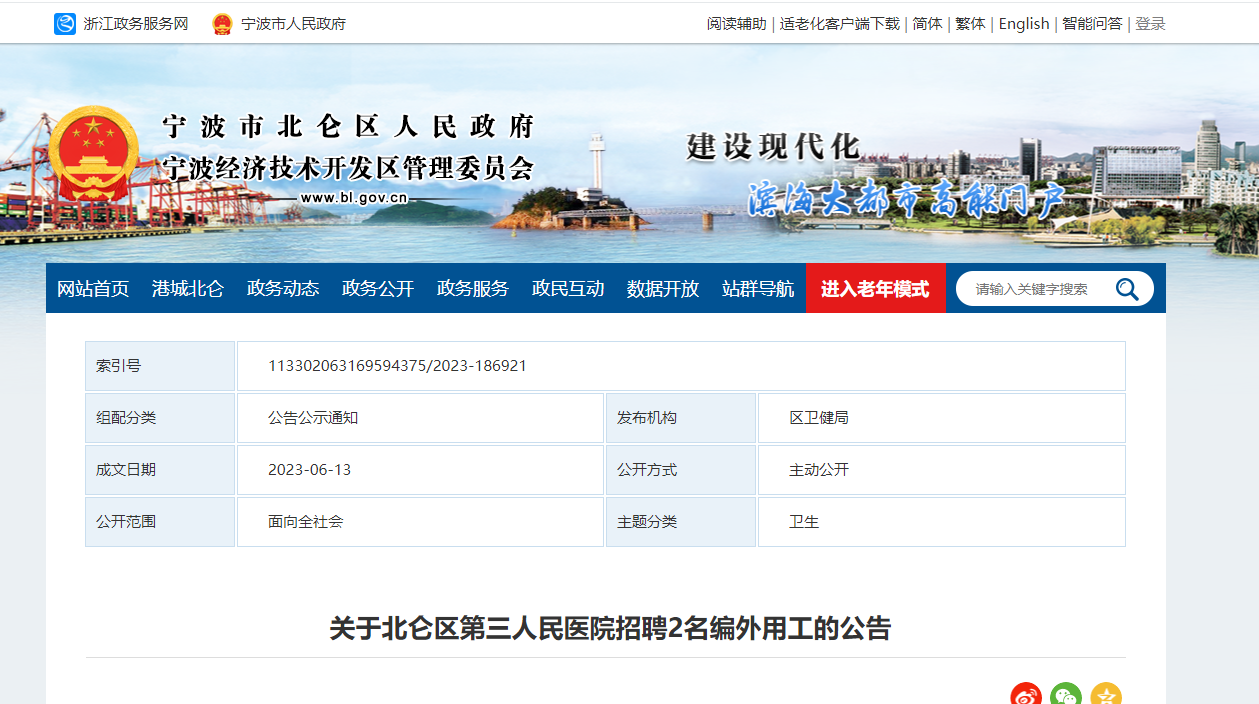Go to 网站首页 home page

pyautogui.click(x=93, y=289)
